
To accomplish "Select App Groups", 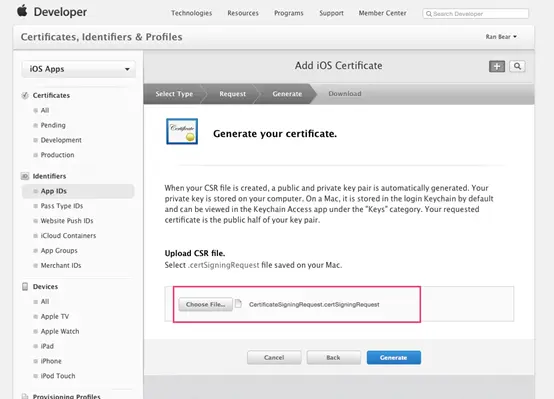I will click(x=59, y=251).
